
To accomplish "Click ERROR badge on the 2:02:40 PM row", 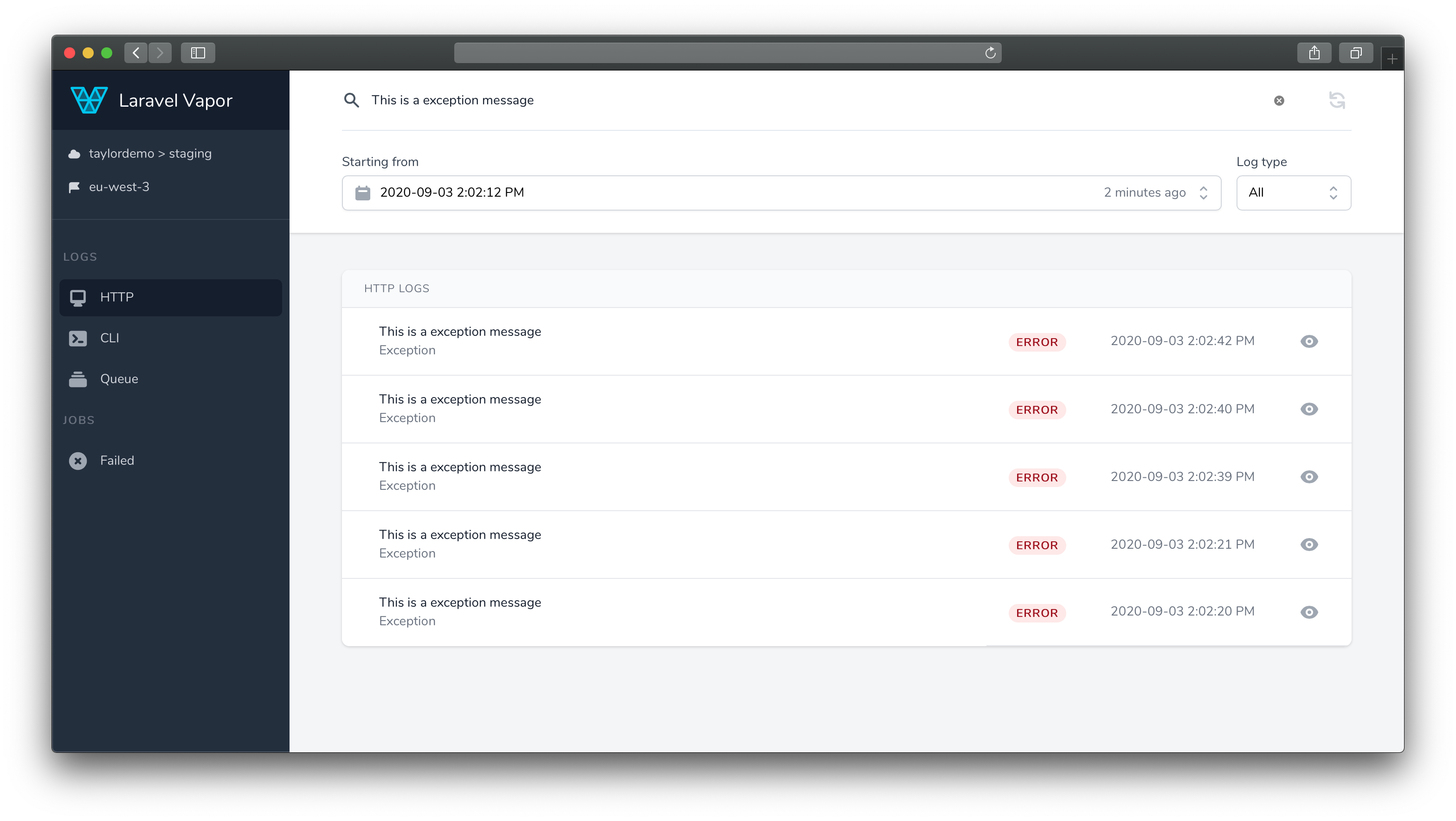I will [x=1037, y=410].
